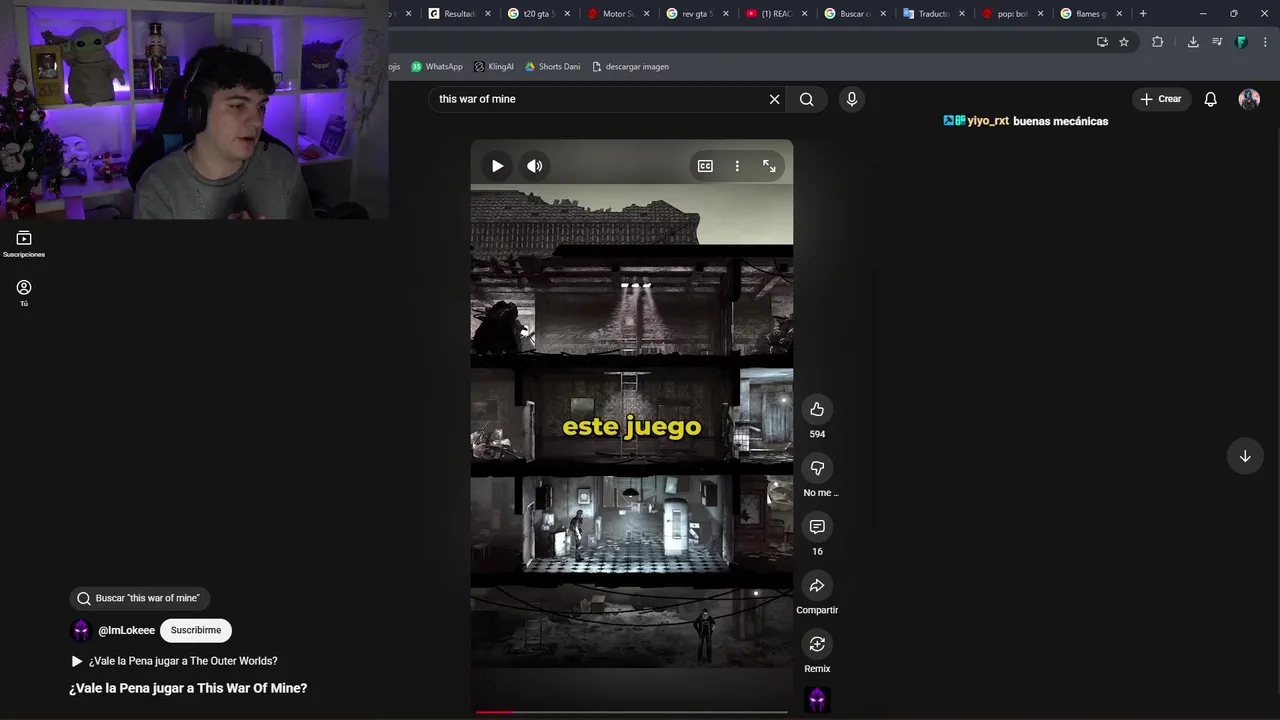Open YouTube notifications bell
Image resolution: width=1280 pixels, height=720 pixels.
(x=1210, y=99)
